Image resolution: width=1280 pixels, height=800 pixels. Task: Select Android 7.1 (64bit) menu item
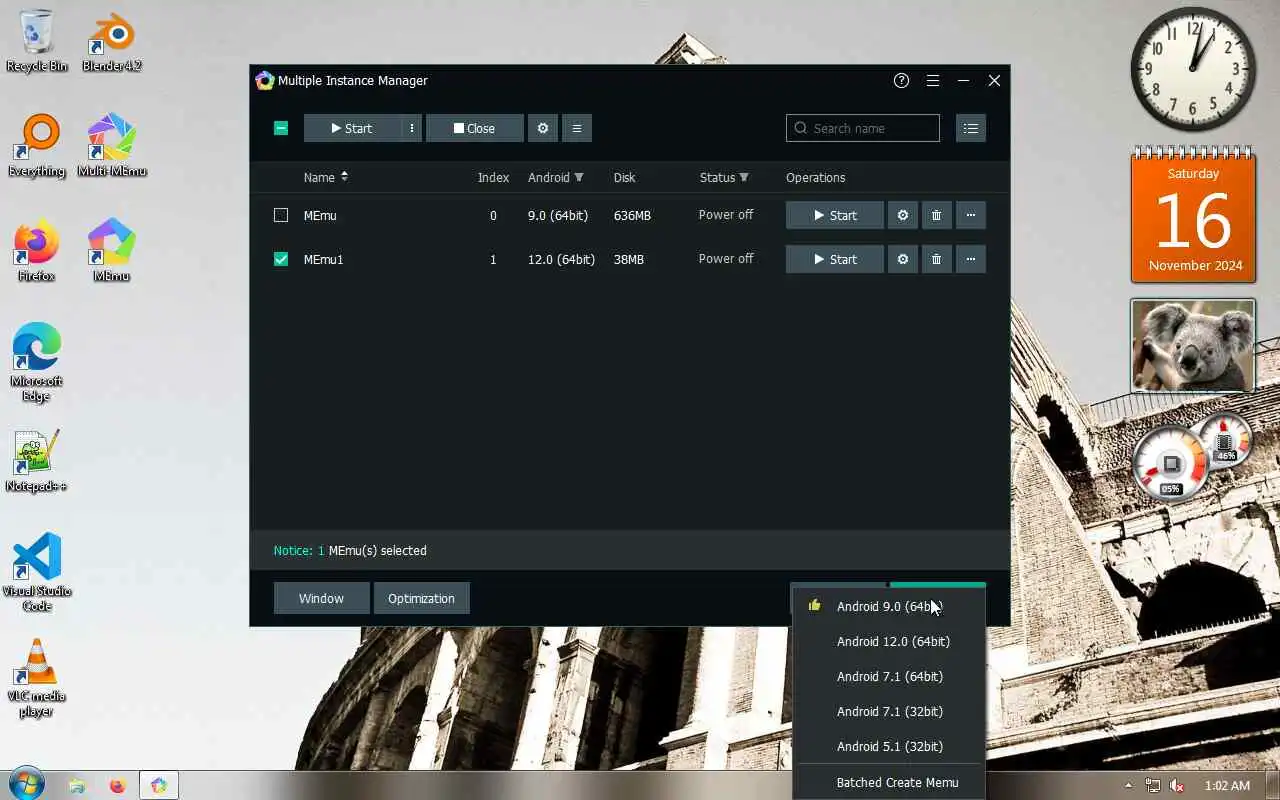point(889,676)
